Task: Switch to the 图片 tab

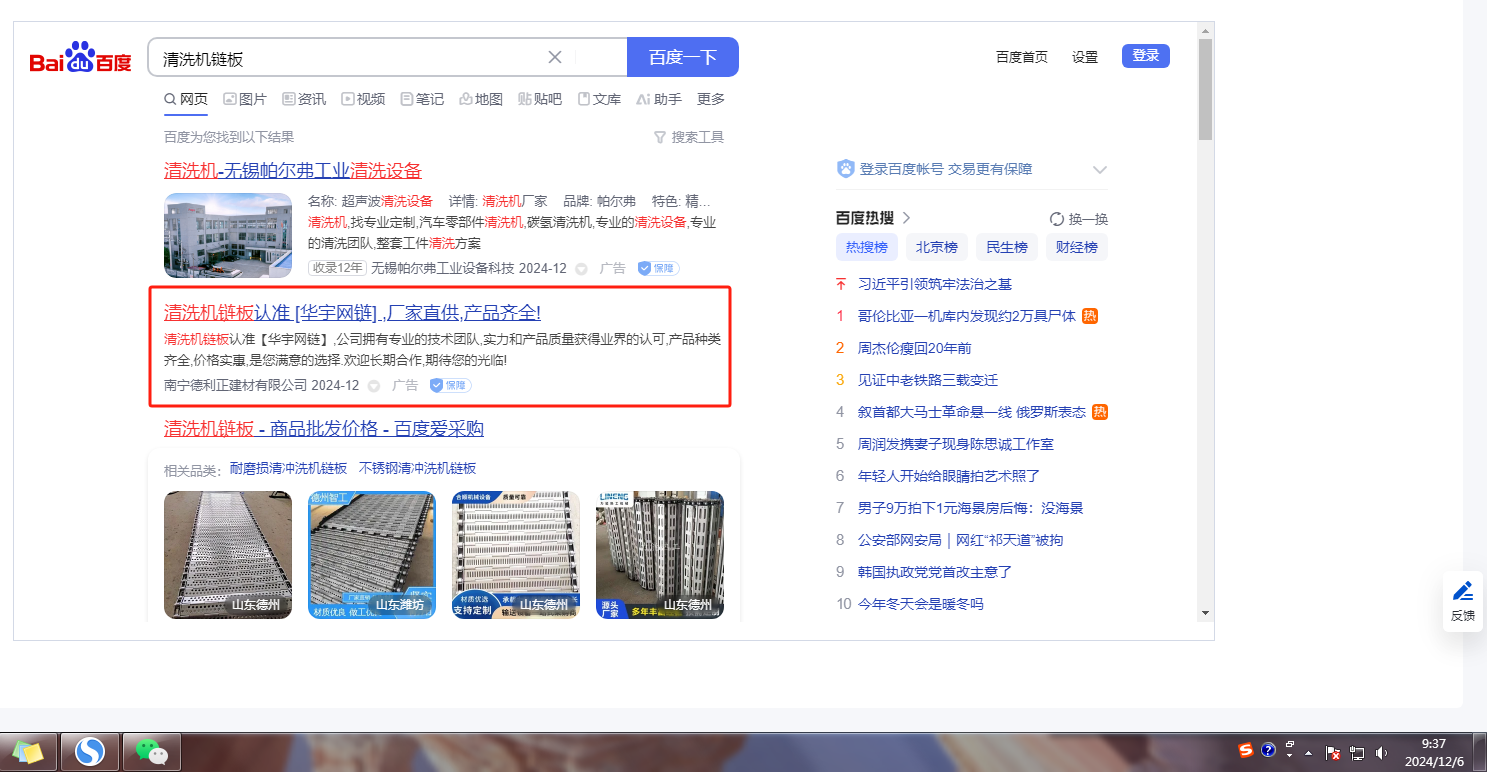Action: pos(245,99)
